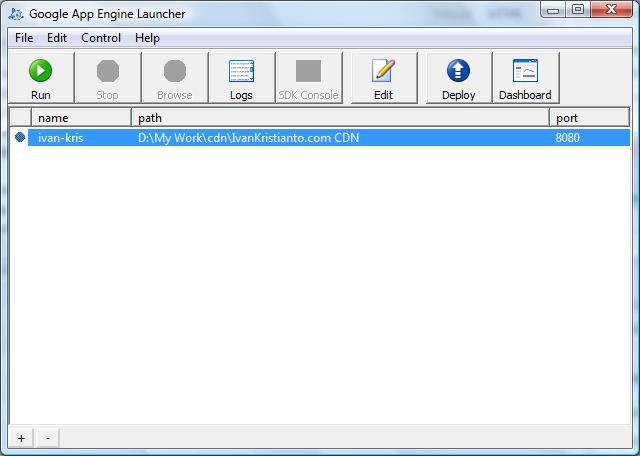This screenshot has width=640, height=456.
Task: Click the App Engine title bar icon
Action: (x=16, y=14)
